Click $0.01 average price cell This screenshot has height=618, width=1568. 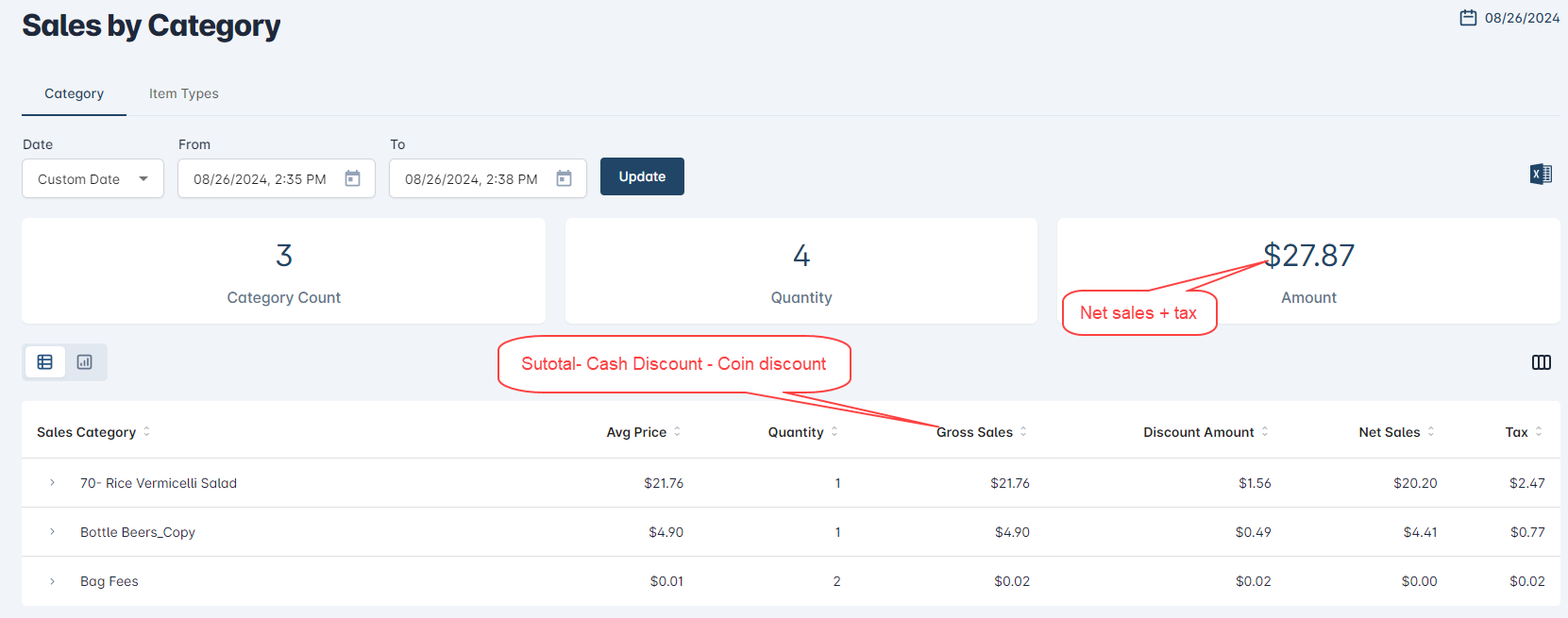click(666, 581)
